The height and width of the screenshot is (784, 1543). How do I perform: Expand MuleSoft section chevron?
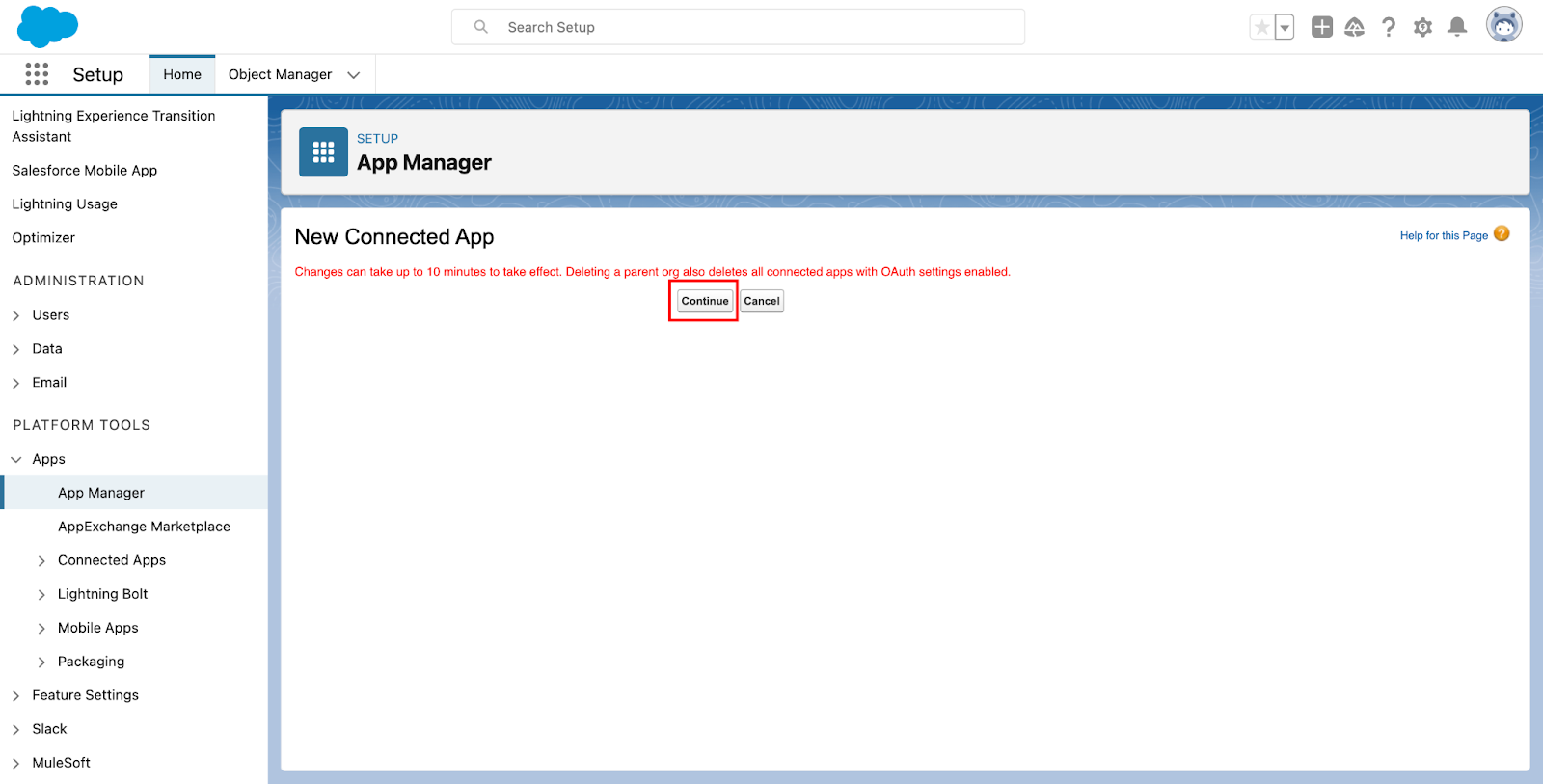click(x=16, y=764)
